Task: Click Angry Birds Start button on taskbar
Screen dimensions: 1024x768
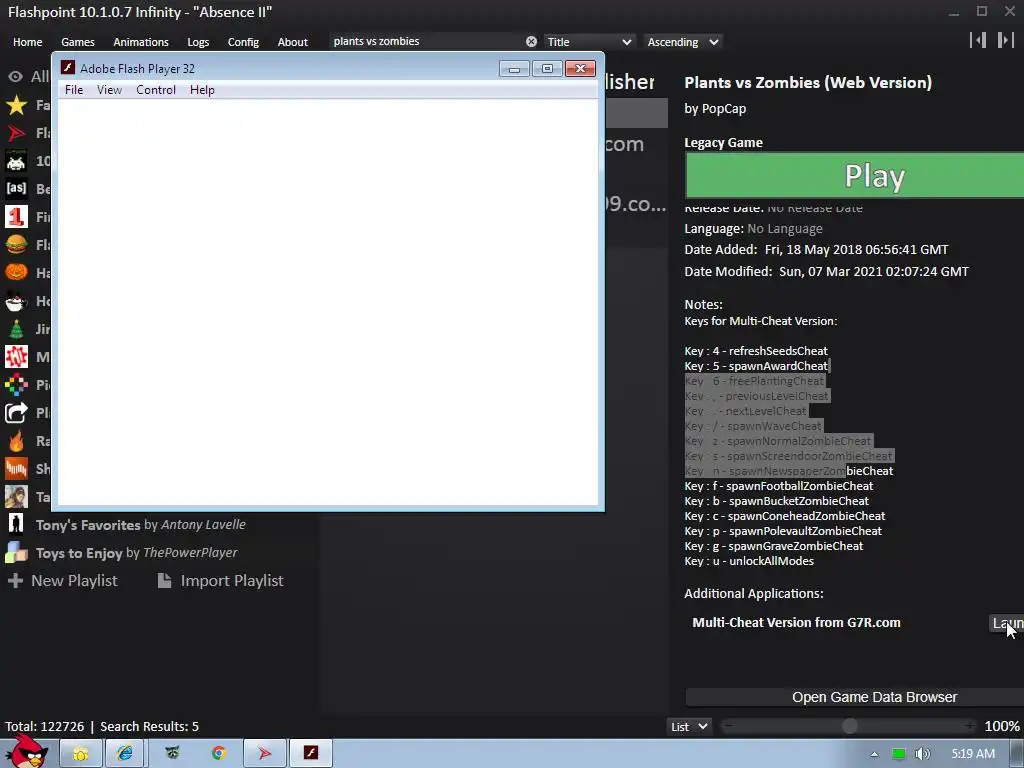Action: [x=27, y=752]
